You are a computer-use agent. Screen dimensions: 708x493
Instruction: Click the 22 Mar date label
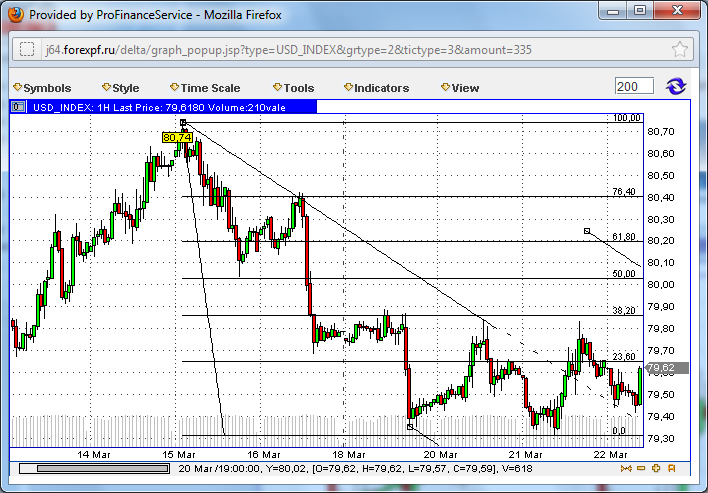[x=610, y=454]
